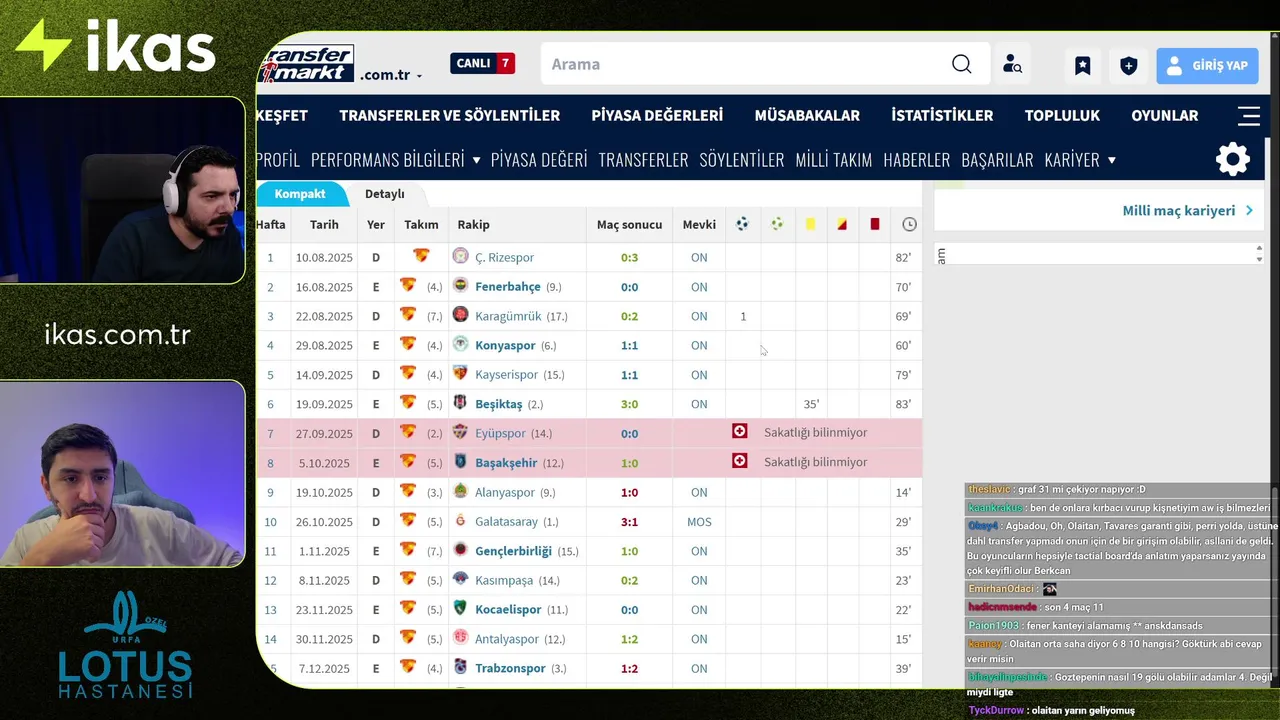Open the MİLLİ TAKIM sub-tab
This screenshot has height=720, width=1280.
[834, 160]
